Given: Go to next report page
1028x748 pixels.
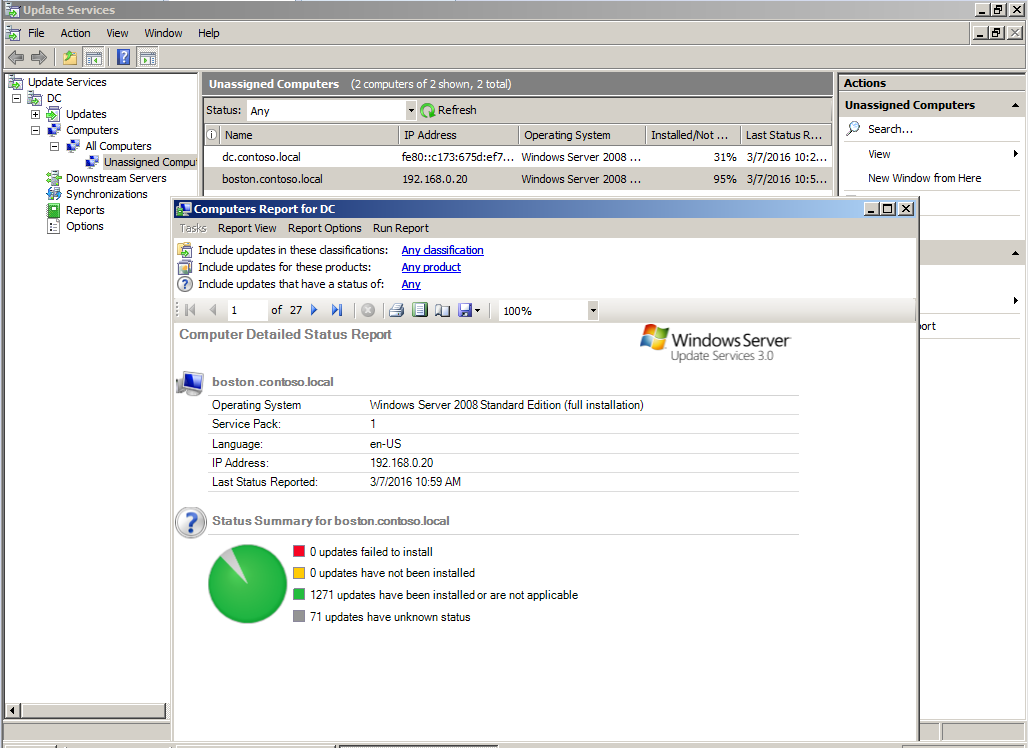Looking at the screenshot, I should 314,310.
